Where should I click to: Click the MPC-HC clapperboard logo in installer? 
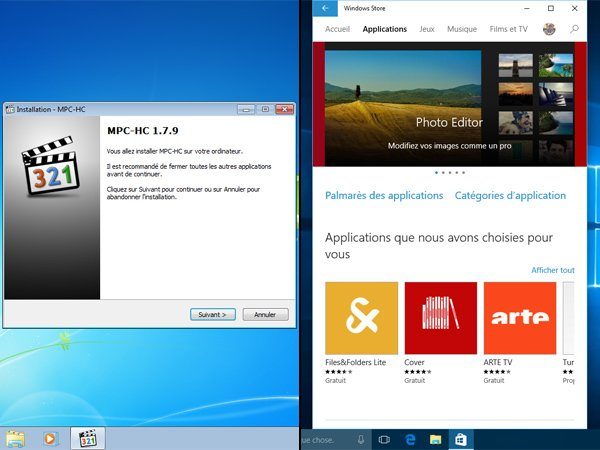pos(51,165)
